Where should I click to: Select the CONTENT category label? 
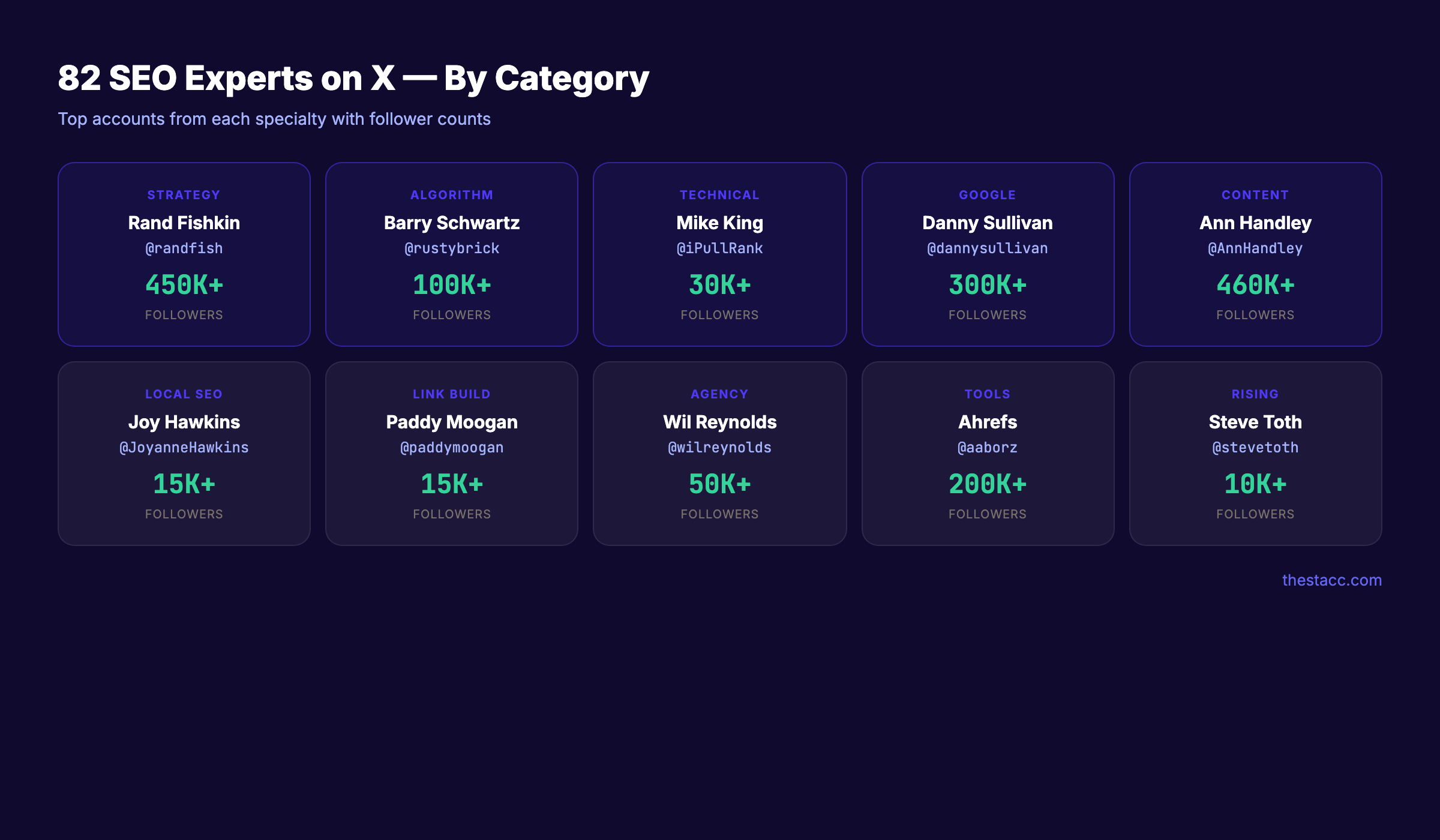[x=1255, y=195]
